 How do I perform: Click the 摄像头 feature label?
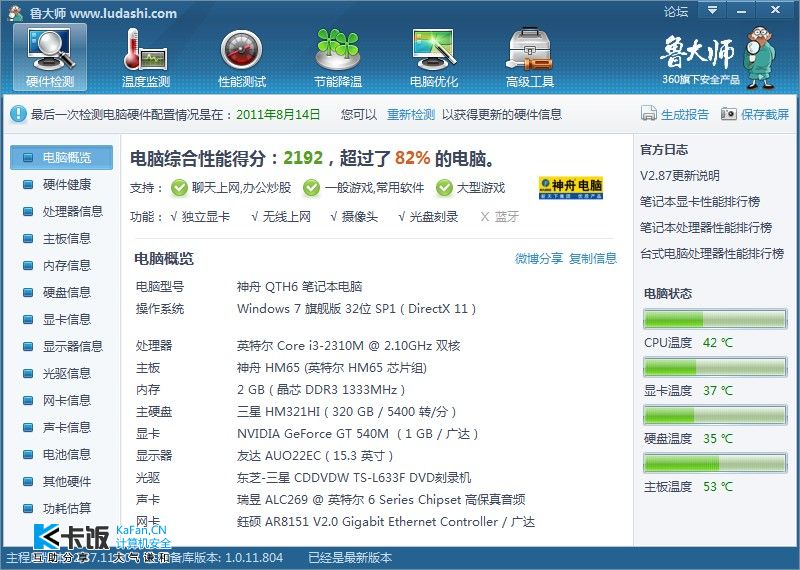pyautogui.click(x=360, y=217)
